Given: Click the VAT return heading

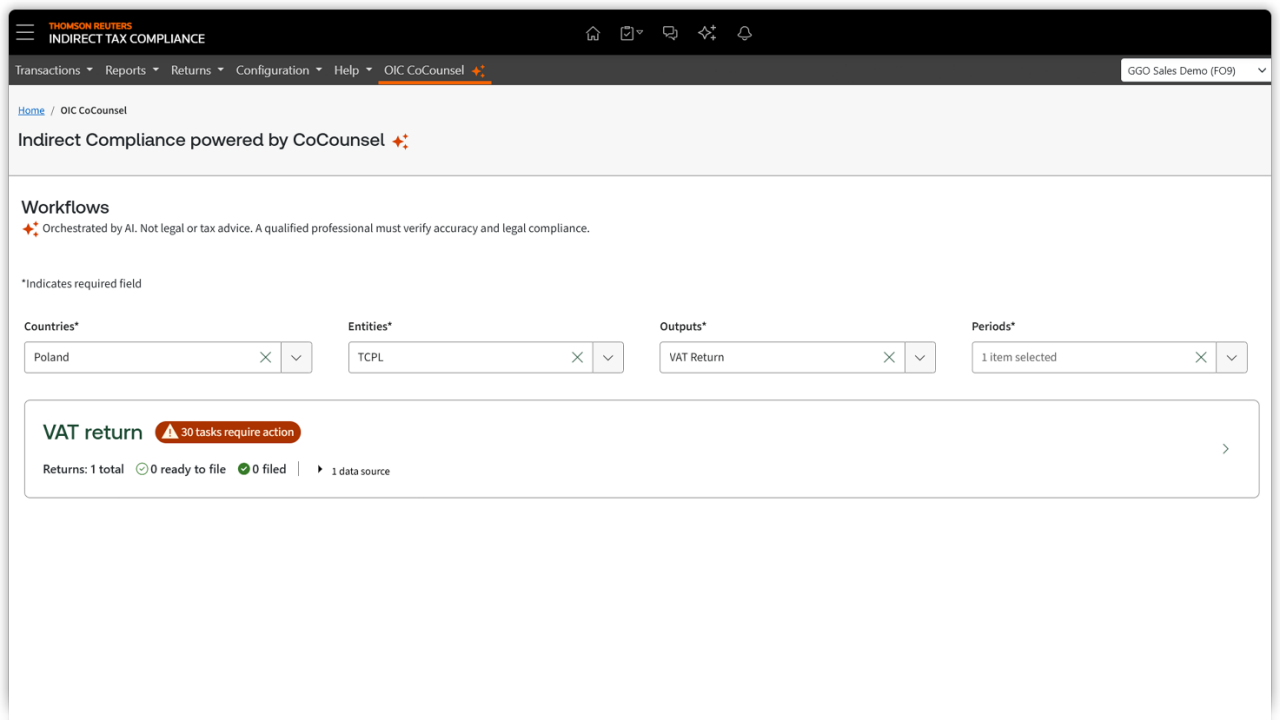Looking at the screenshot, I should point(93,432).
